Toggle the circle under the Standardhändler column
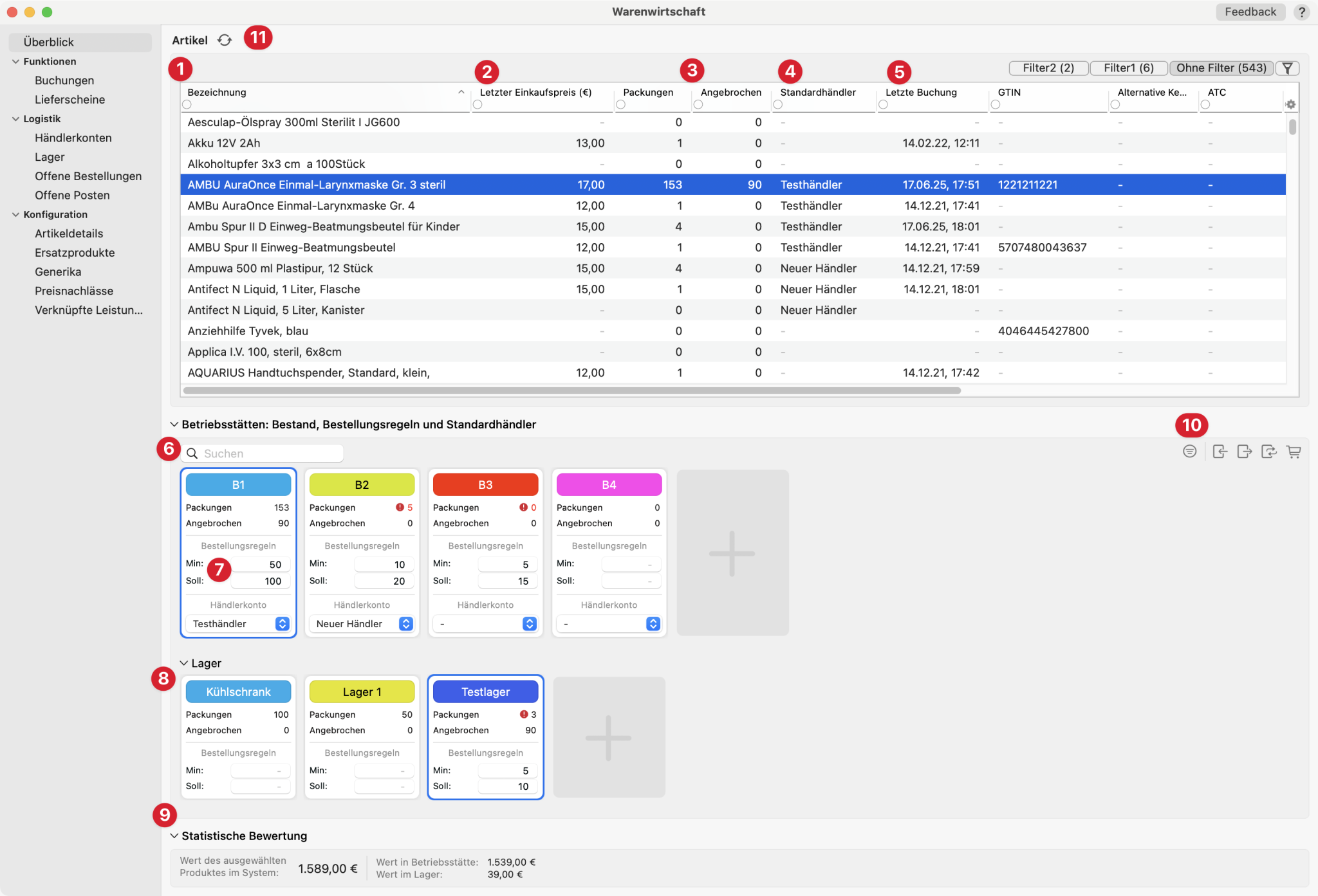The image size is (1318, 896). (777, 104)
